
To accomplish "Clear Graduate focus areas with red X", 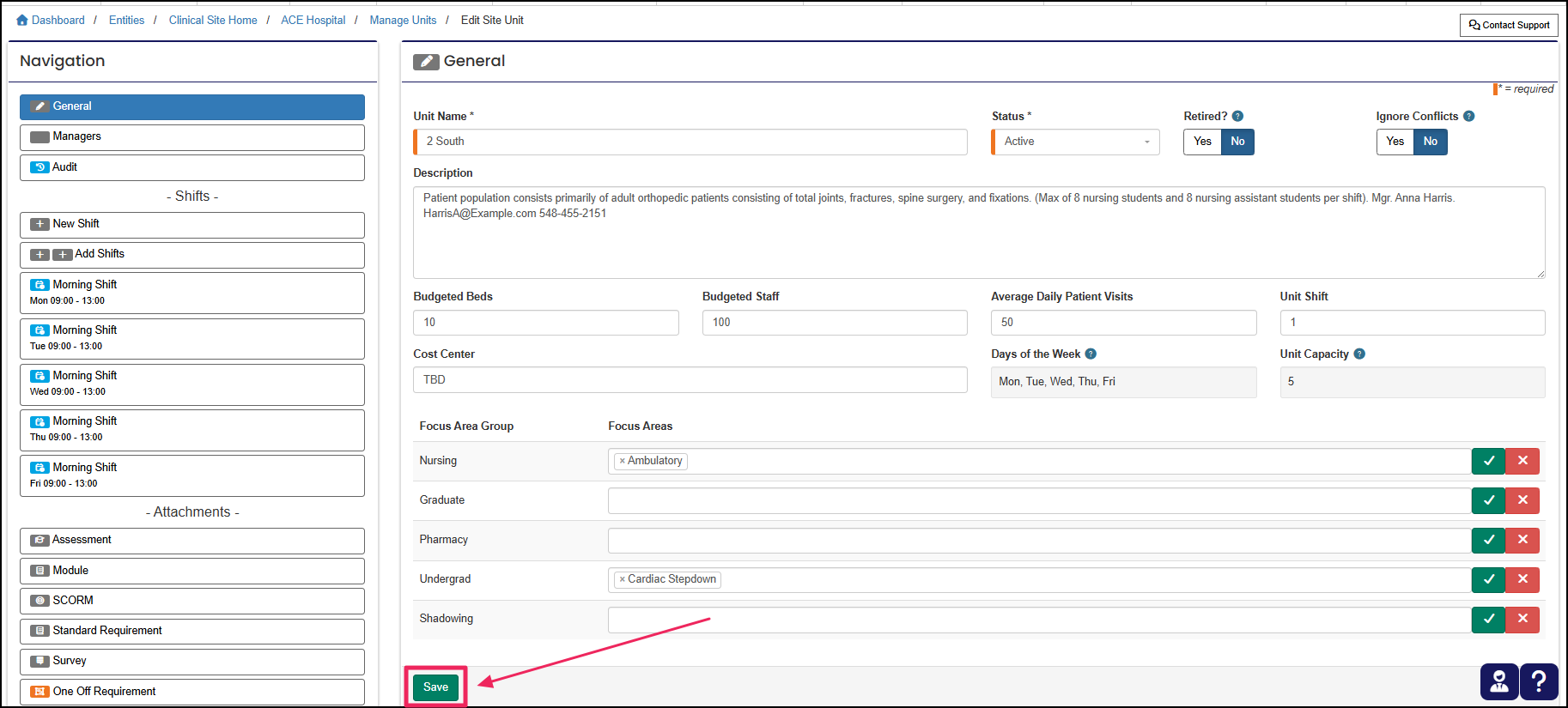I will 1522,500.
